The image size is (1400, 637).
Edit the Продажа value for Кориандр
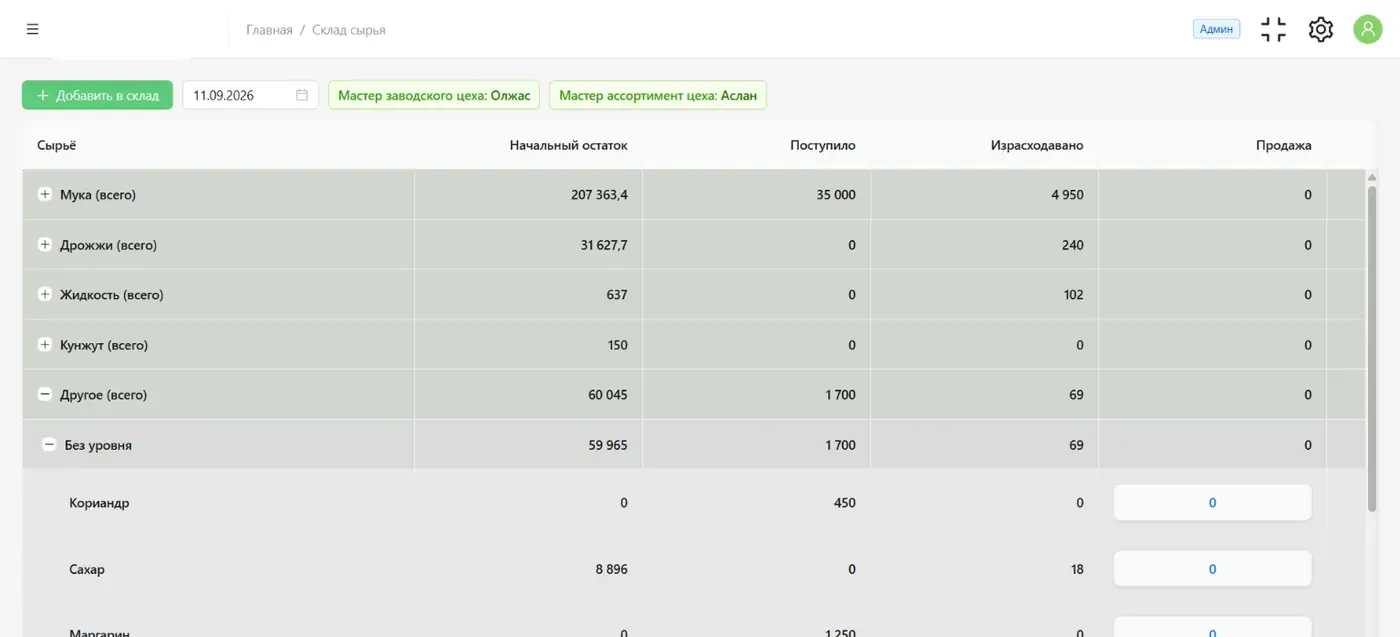1212,503
